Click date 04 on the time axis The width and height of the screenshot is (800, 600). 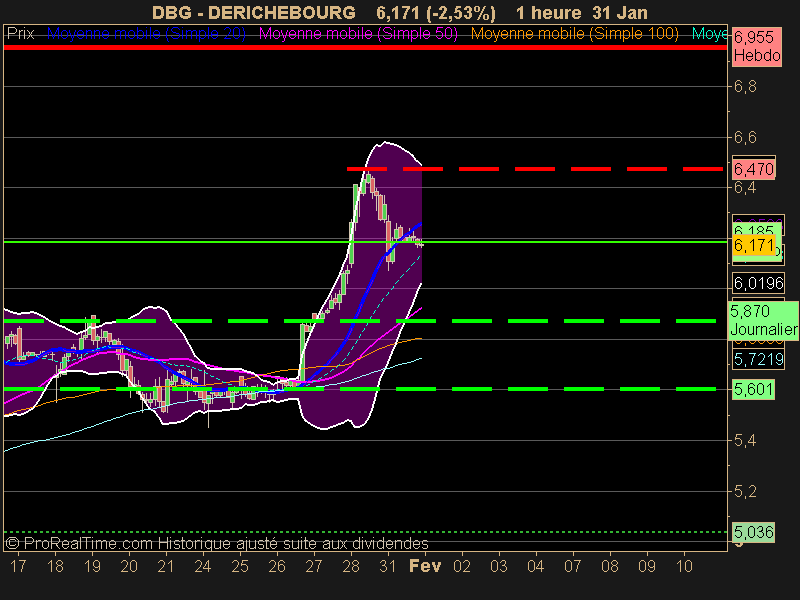coord(536,566)
